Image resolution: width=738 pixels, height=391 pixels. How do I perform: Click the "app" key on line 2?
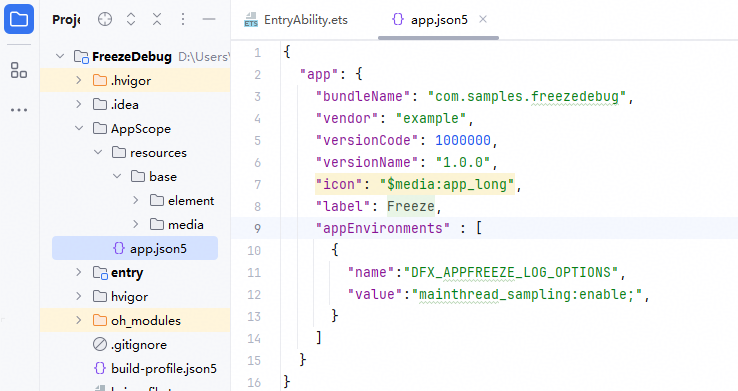point(319,74)
